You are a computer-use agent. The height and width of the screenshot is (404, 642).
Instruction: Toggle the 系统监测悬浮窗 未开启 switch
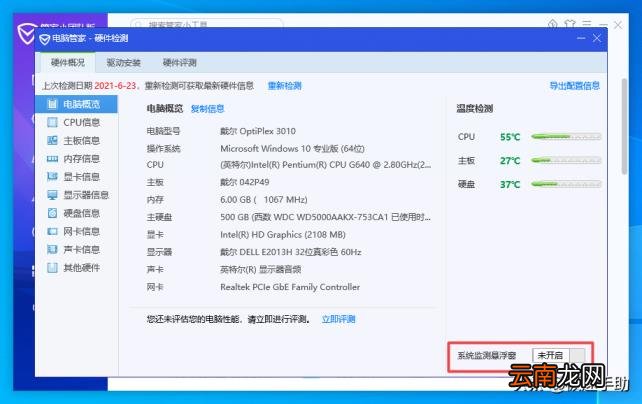pos(558,355)
